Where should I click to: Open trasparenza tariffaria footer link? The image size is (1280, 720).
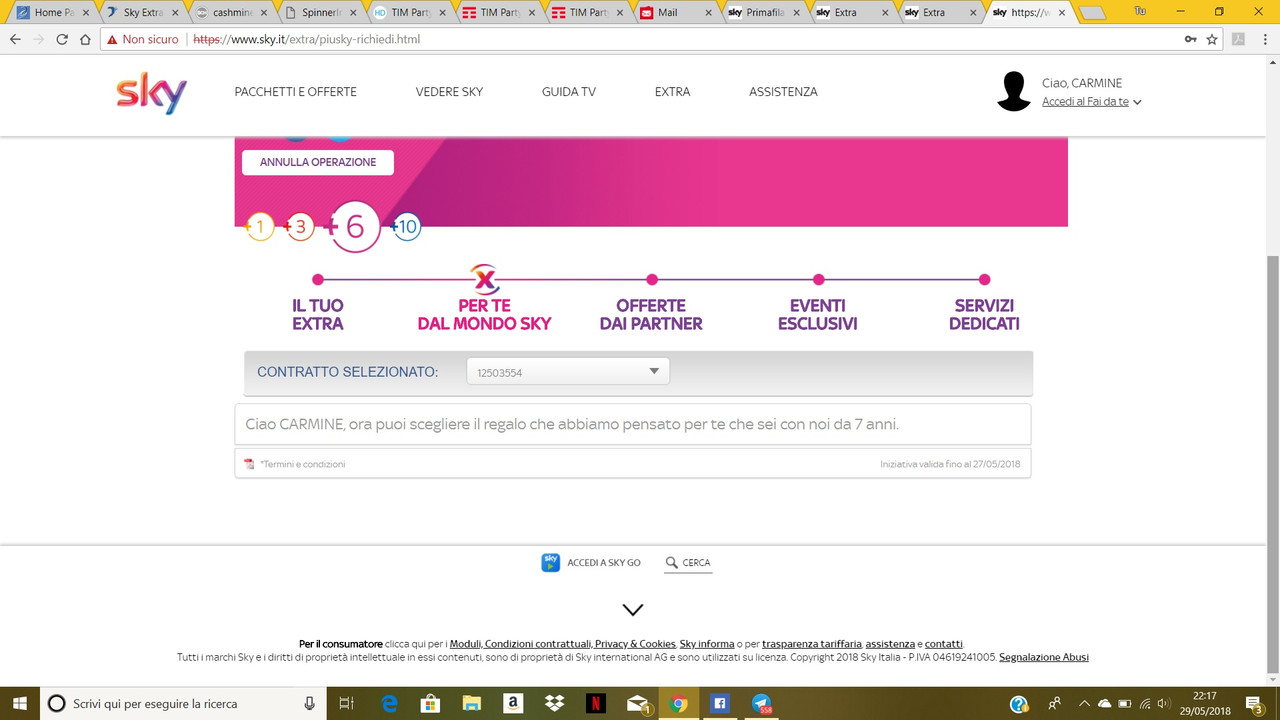[812, 644]
